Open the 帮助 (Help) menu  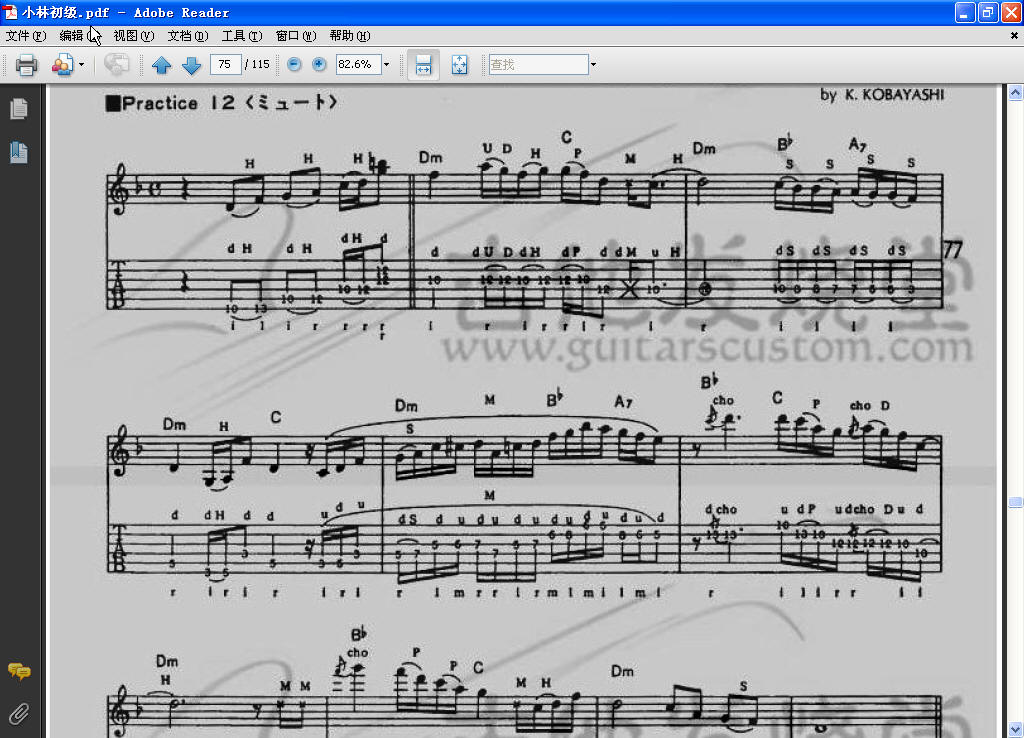349,36
